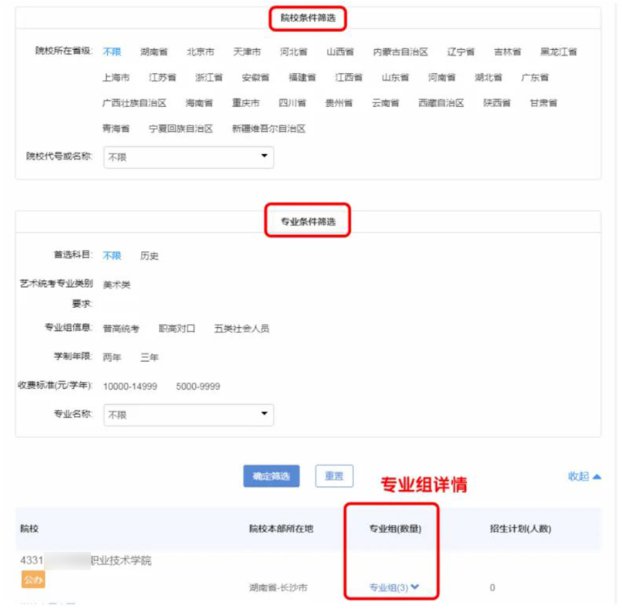Choose 云南省 province filter

coord(385,103)
